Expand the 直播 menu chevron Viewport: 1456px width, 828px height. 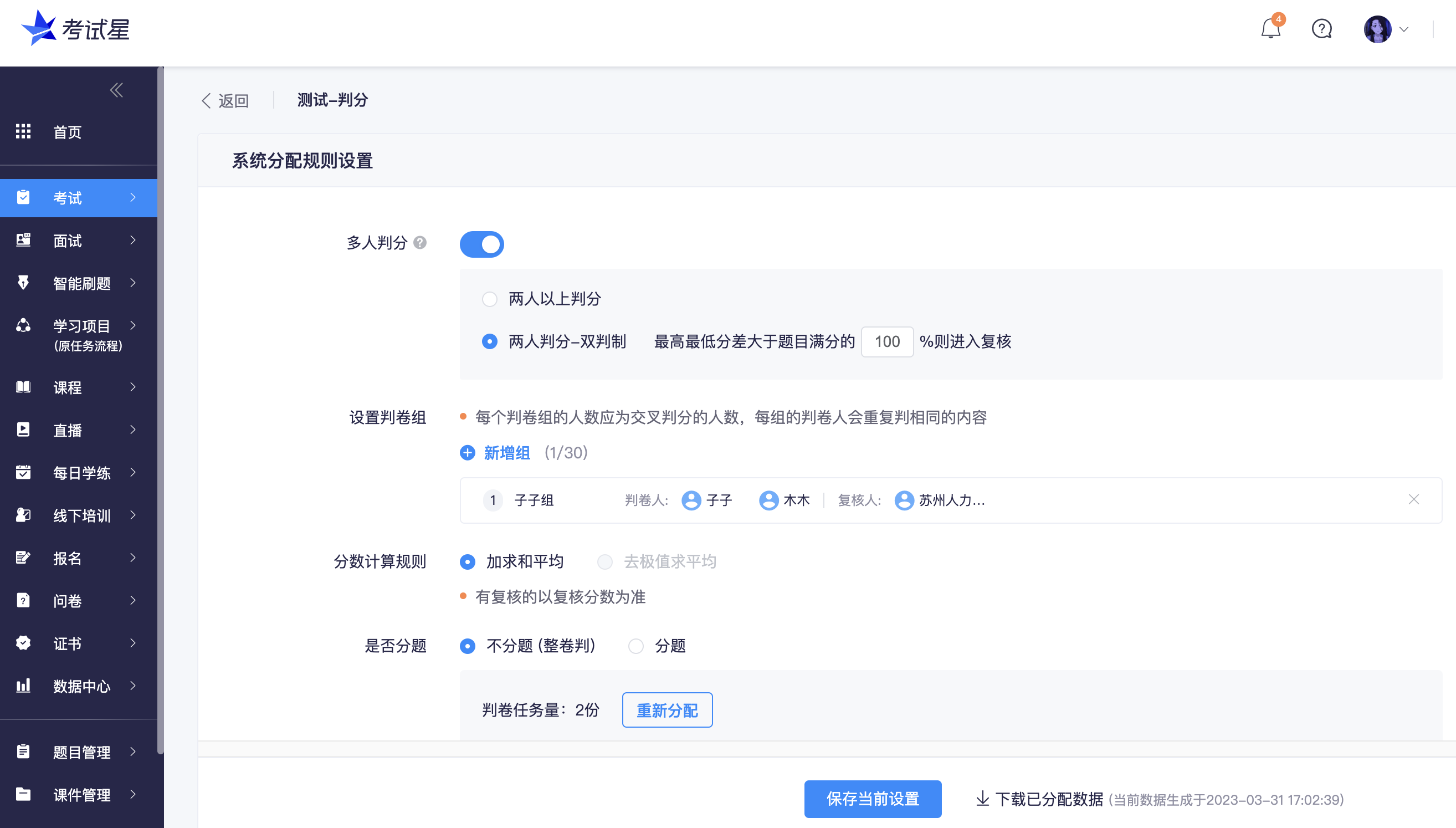133,430
